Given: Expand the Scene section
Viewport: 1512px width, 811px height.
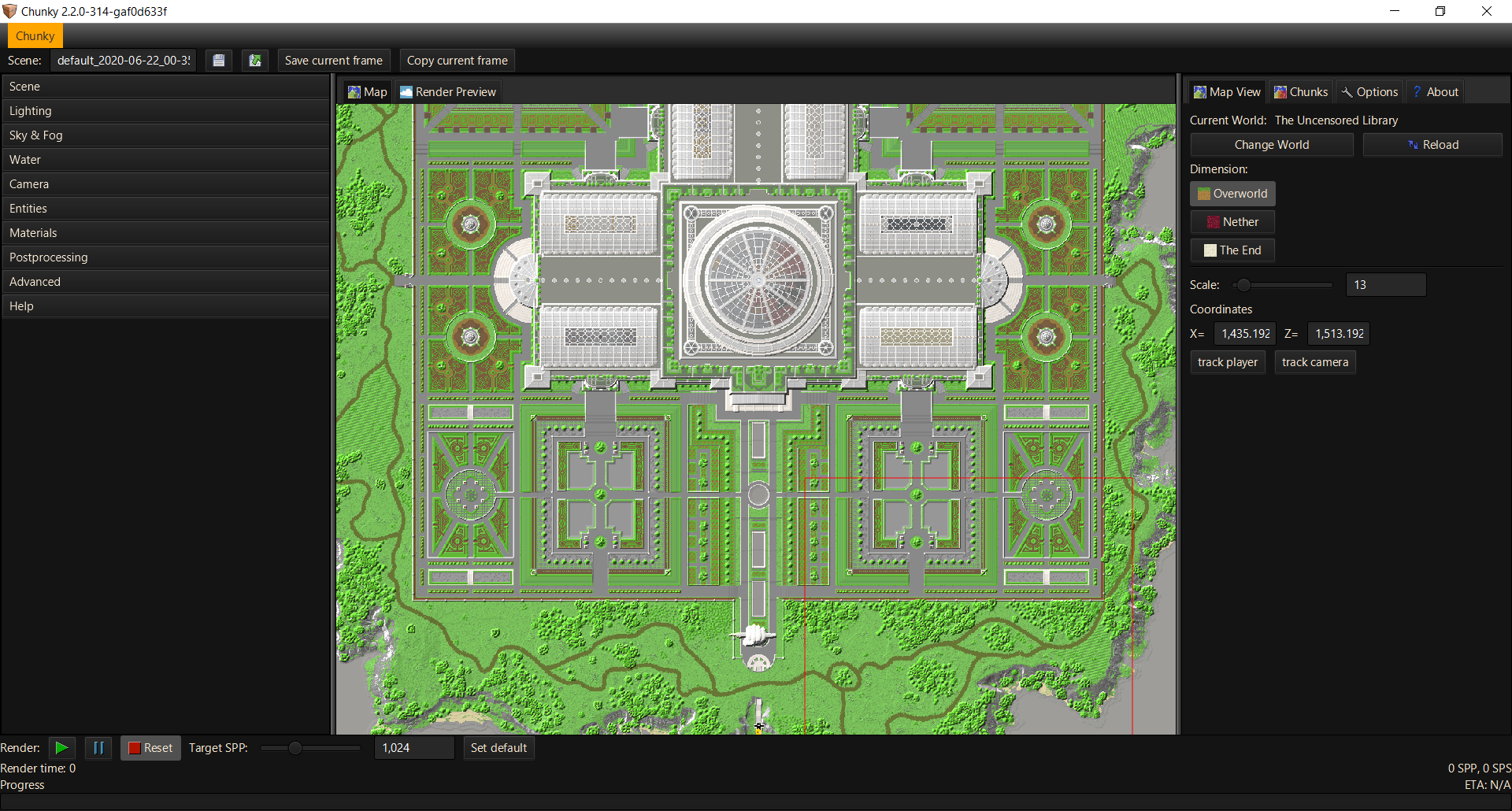Looking at the screenshot, I should (x=165, y=87).
